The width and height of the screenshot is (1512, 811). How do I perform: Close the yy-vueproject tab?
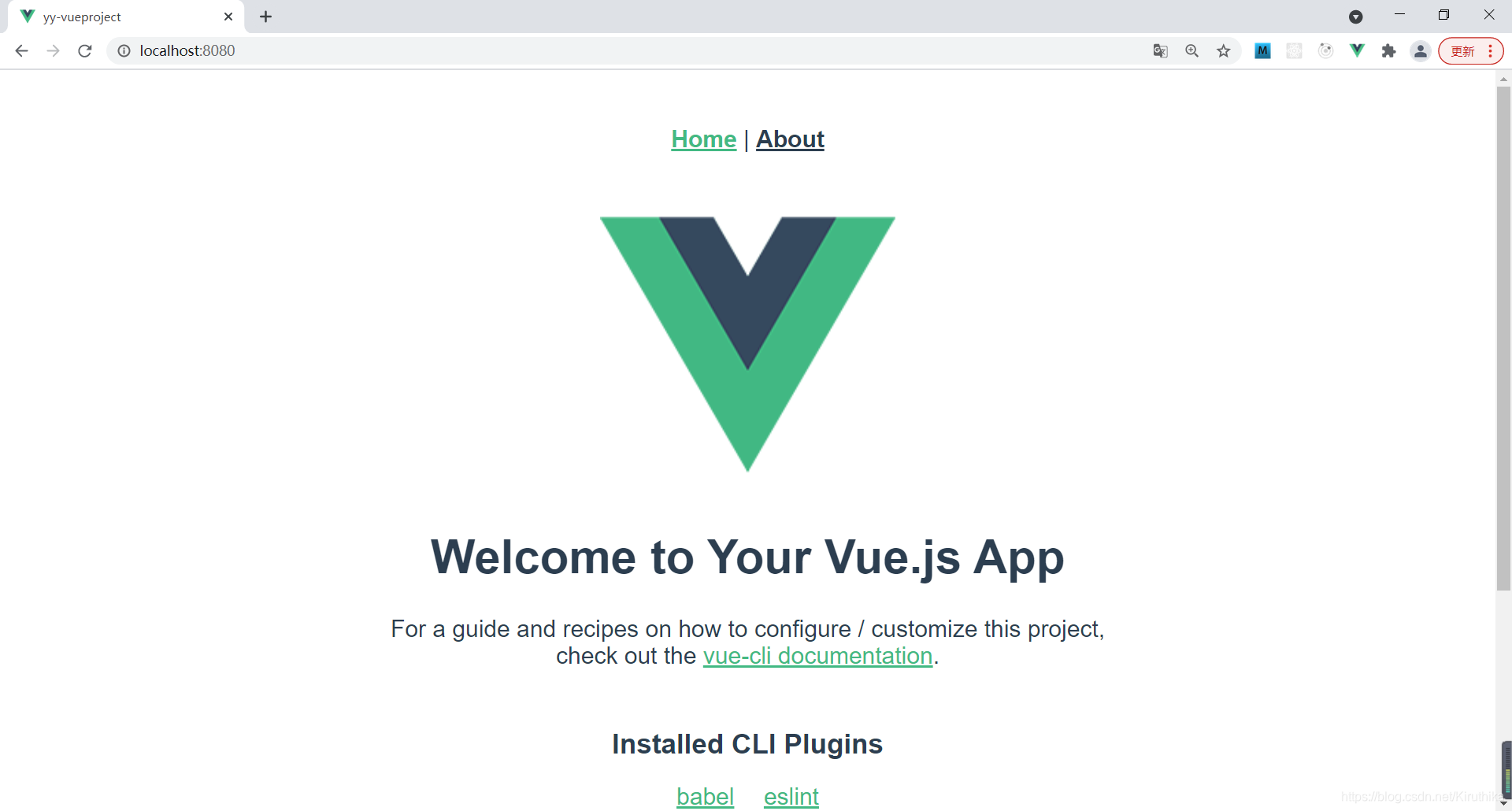click(228, 17)
